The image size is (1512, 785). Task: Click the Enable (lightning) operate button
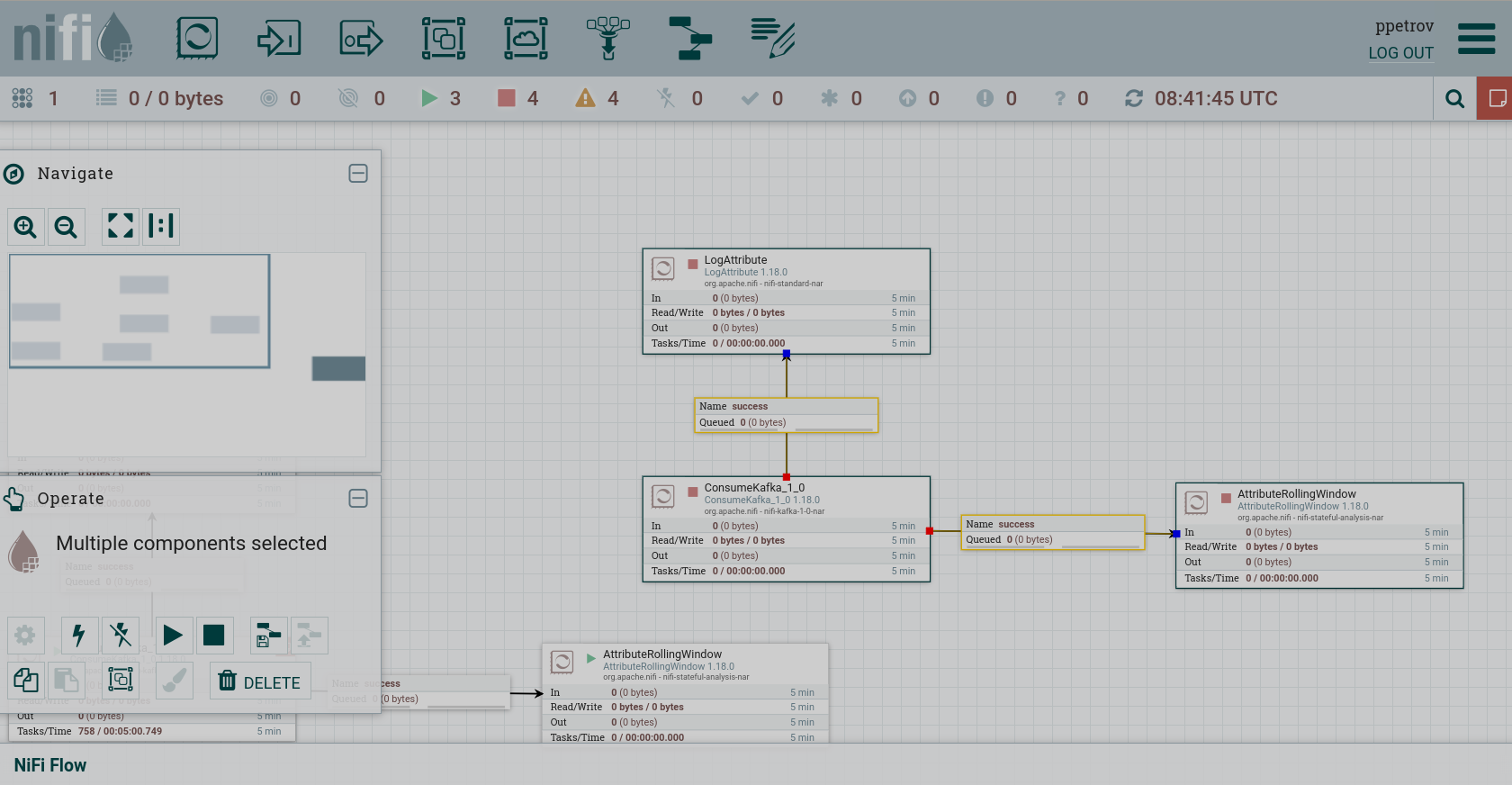pos(79,636)
